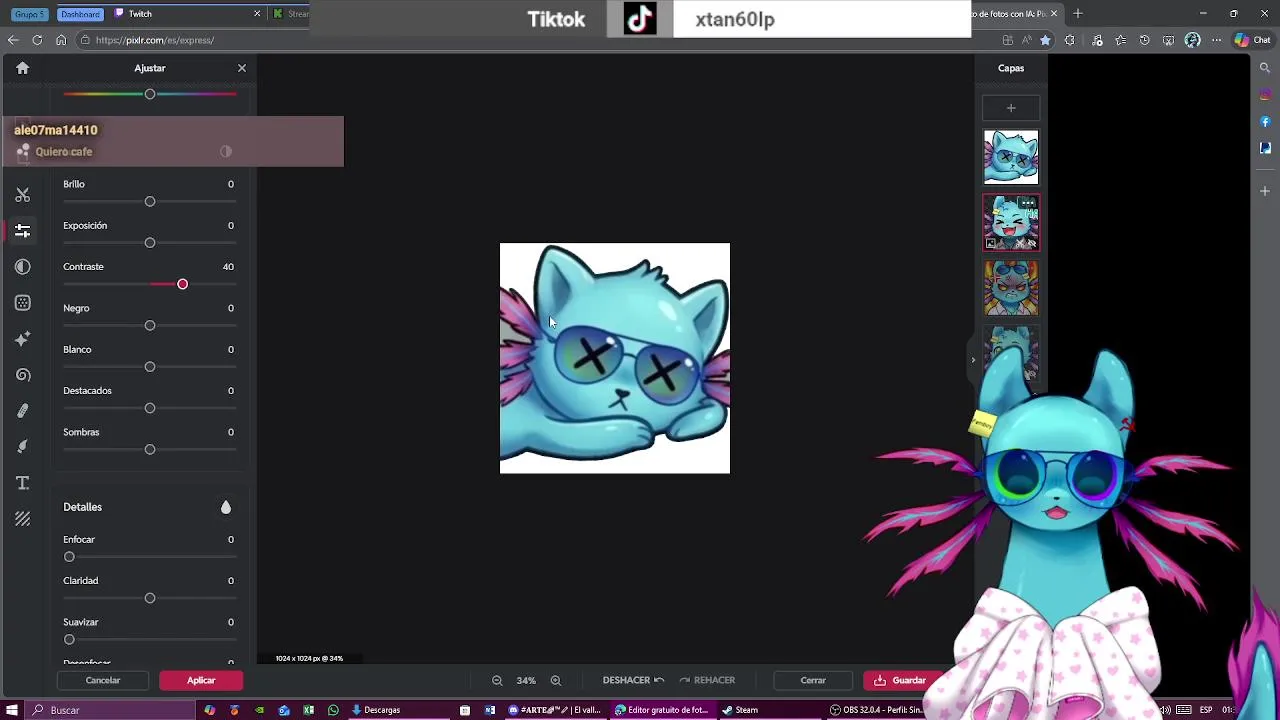Screen dimensions: 1280x720
Task: Reload the page
Action: click(x=37, y=40)
